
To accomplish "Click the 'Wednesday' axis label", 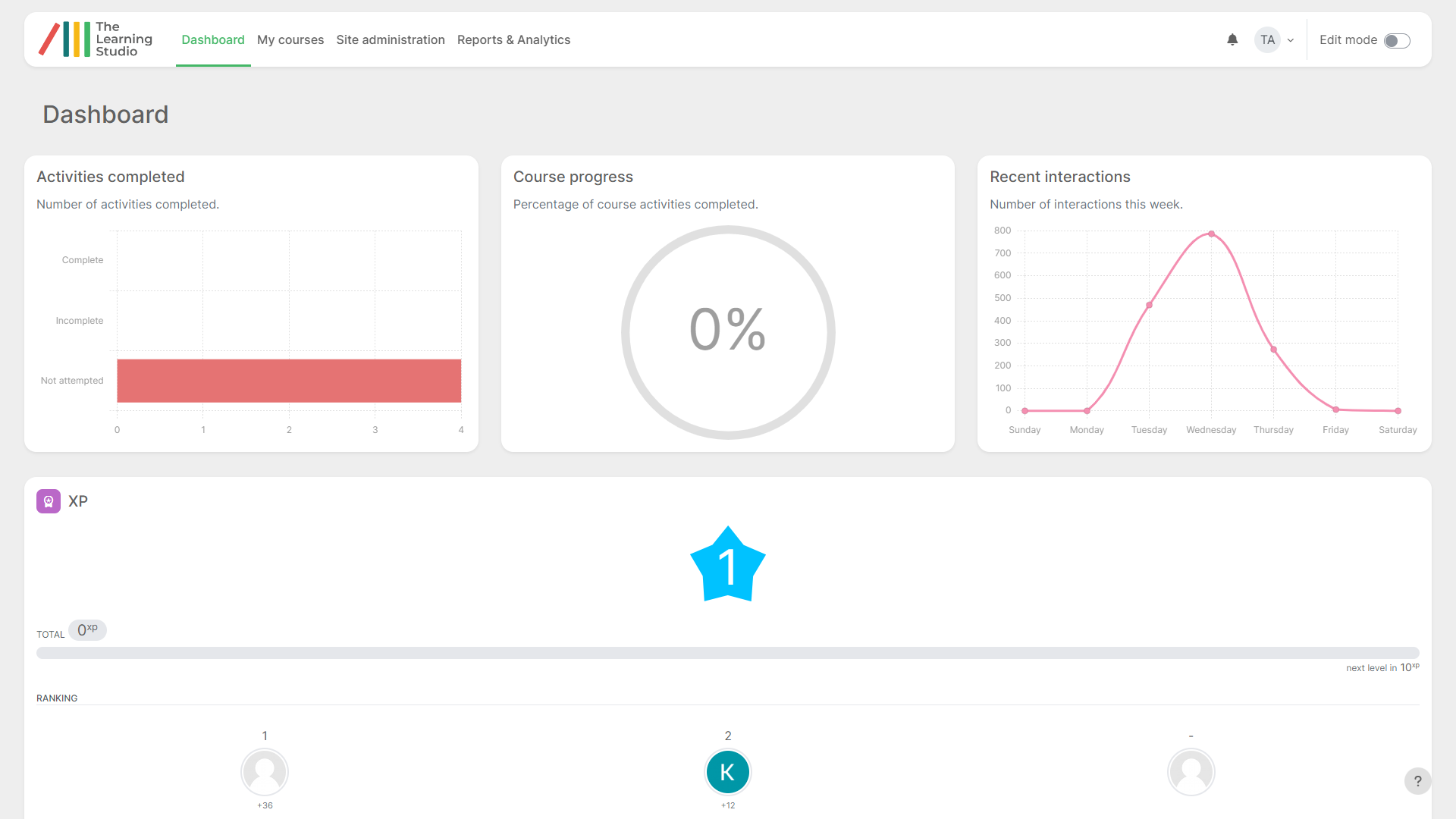I will [x=1211, y=430].
